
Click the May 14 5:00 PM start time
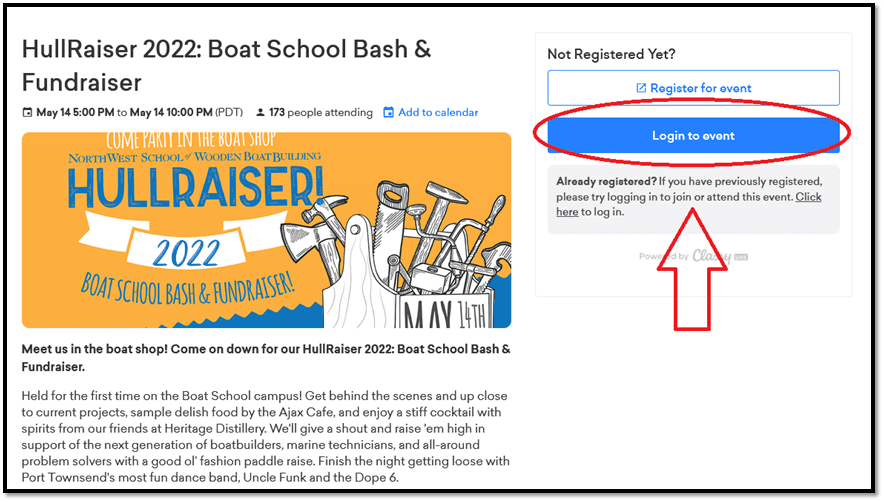click(x=75, y=112)
